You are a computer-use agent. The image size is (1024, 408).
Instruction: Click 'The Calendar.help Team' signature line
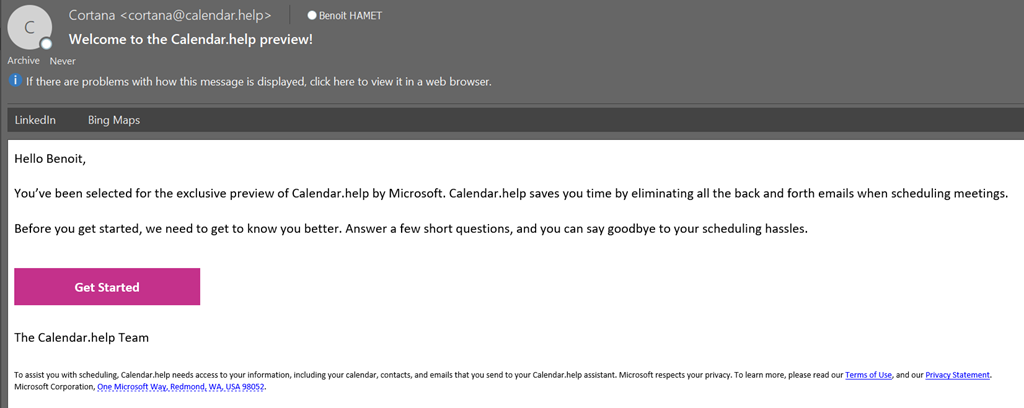click(x=81, y=338)
